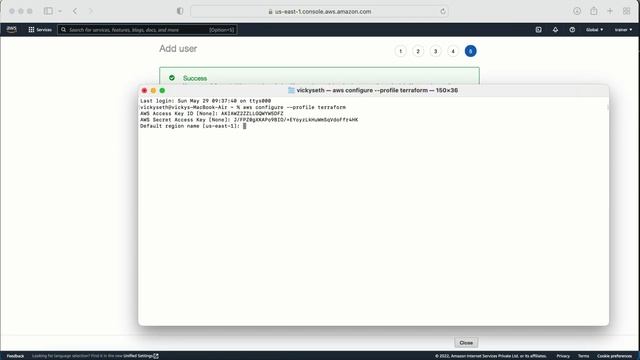640x360 pixels.
Task: Click the AWS Access Key ID line
Action: pyautogui.click(x=211, y=113)
